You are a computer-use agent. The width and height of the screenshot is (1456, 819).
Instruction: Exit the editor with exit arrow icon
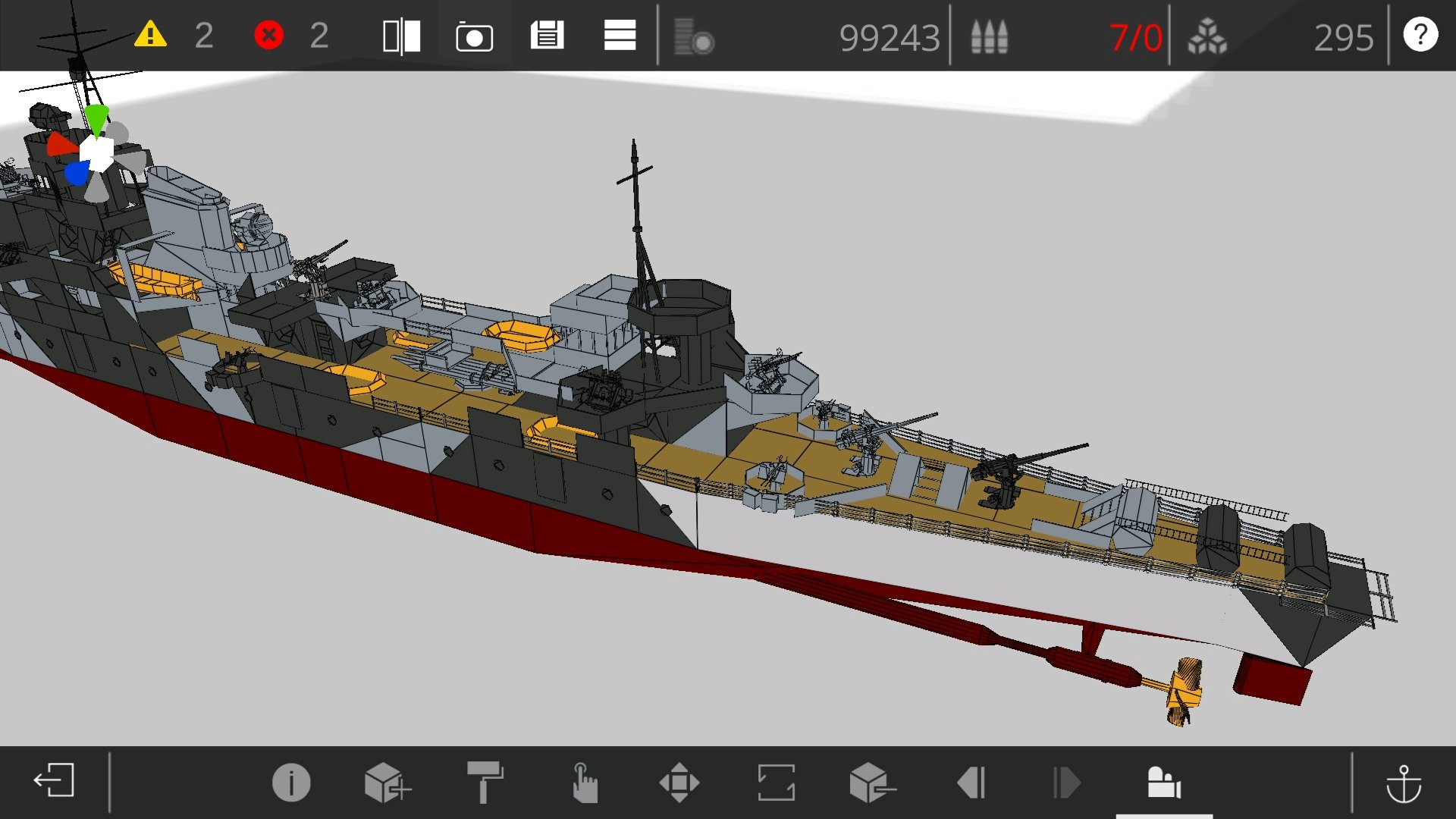pyautogui.click(x=54, y=781)
